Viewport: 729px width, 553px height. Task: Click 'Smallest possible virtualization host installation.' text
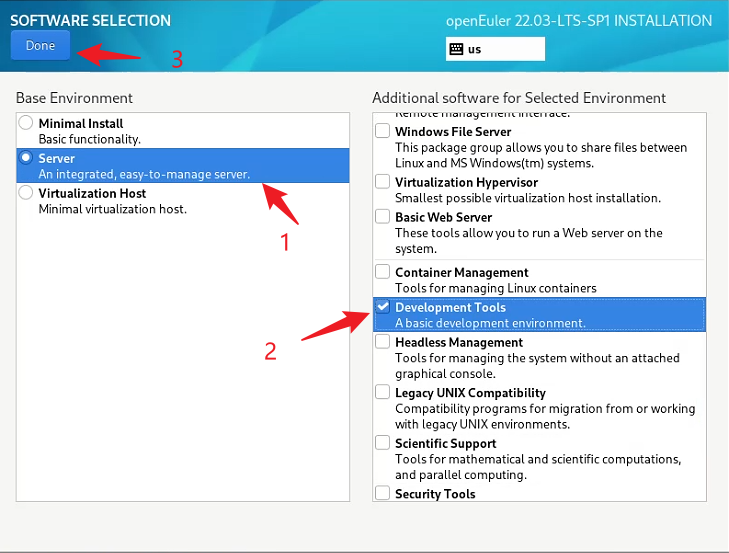(528, 198)
